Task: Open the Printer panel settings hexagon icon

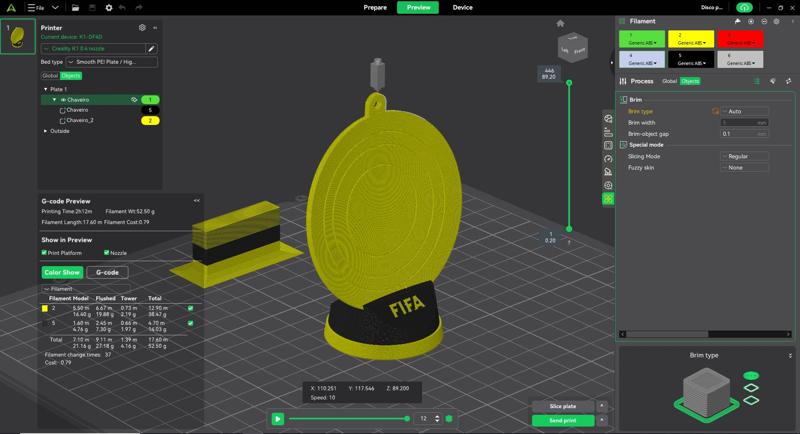Action: (x=142, y=28)
